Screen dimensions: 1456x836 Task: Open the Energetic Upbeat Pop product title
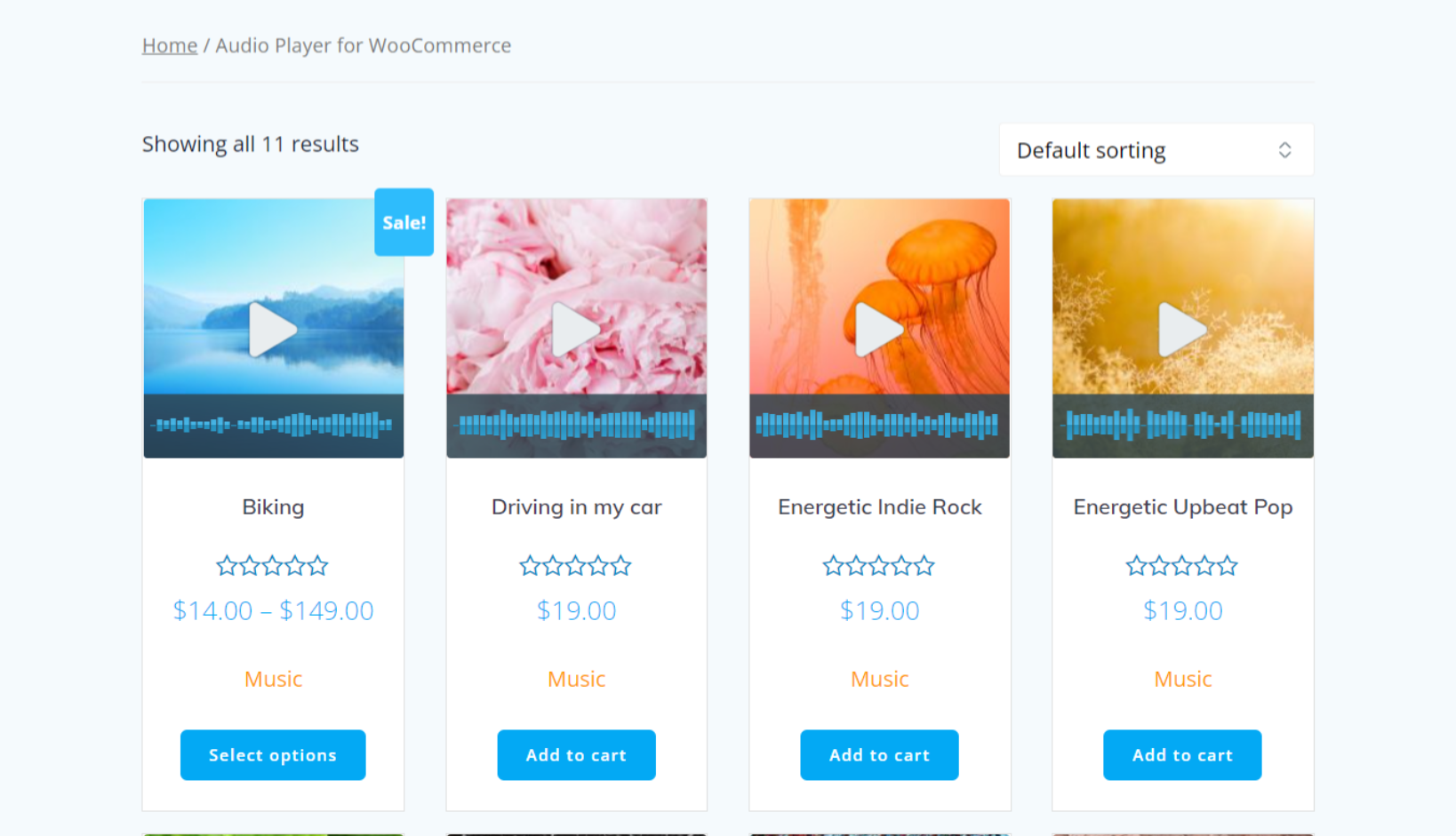tap(1182, 507)
